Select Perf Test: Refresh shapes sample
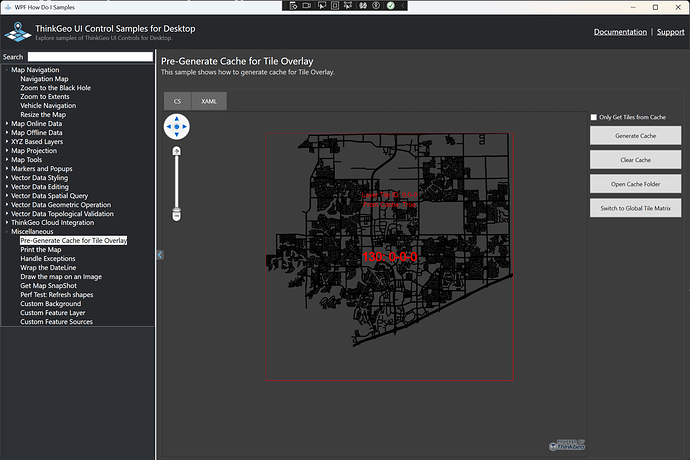Viewport: 690px width, 460px height. (x=56, y=294)
